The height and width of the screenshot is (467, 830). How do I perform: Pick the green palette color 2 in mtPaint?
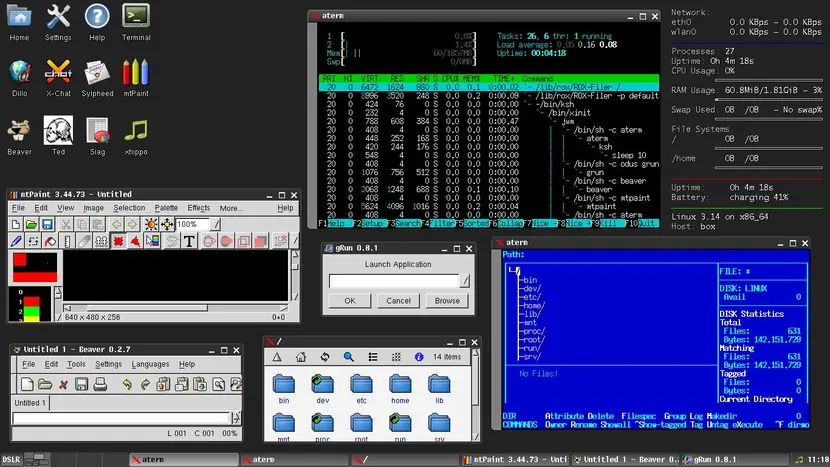[31, 311]
